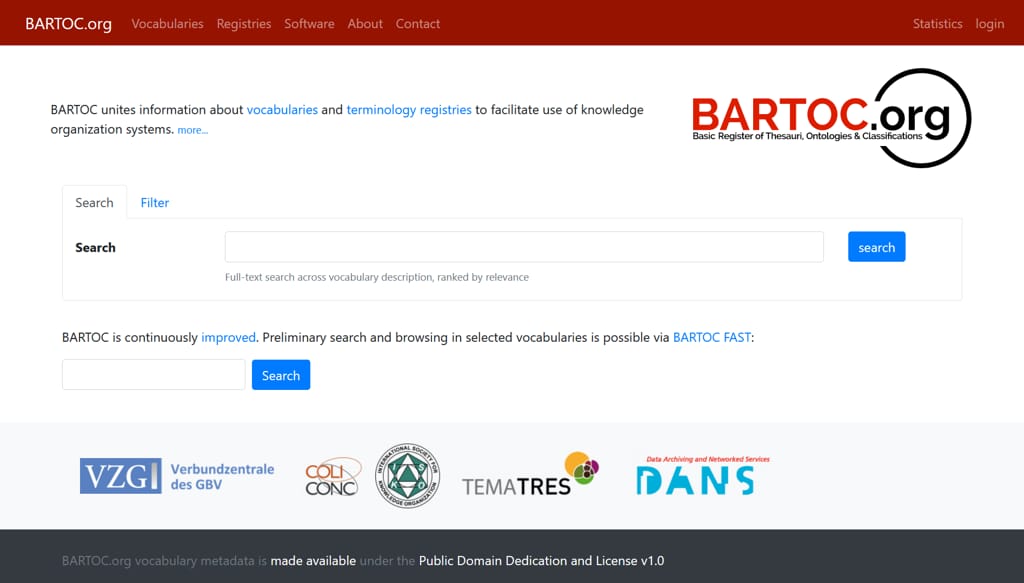Screen dimensions: 1024x583
Task: Open the Coli-Conc logo link
Action: pos(333,477)
